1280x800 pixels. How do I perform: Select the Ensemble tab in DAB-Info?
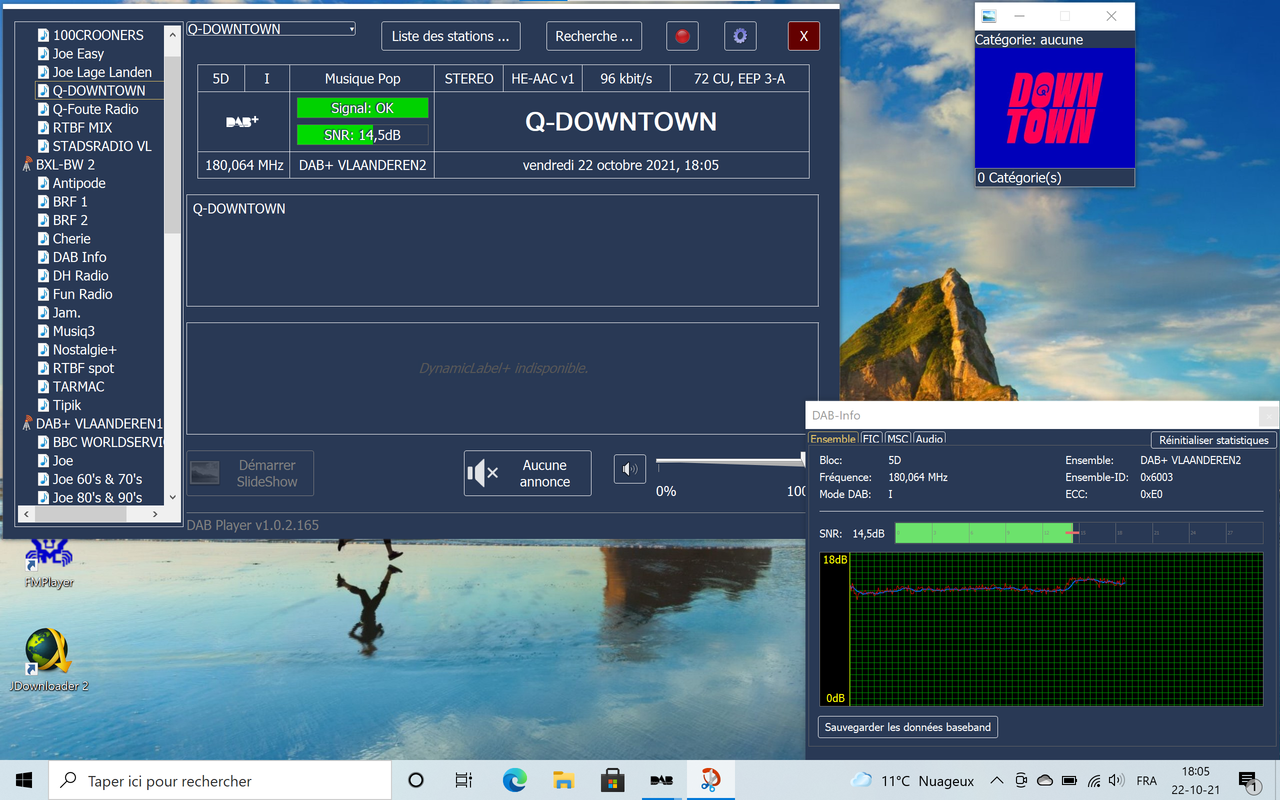click(833, 439)
